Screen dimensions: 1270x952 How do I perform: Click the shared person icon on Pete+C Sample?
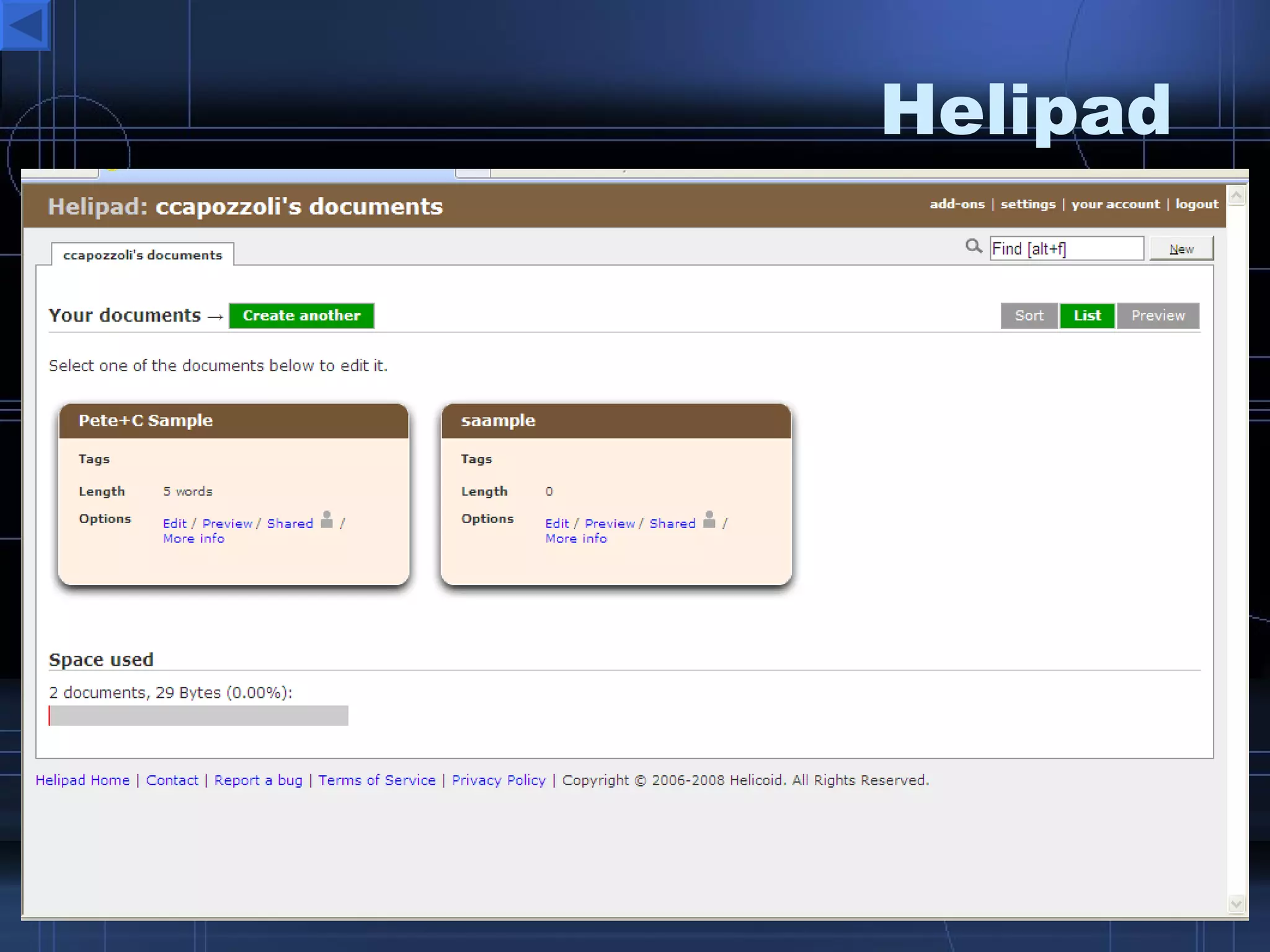coord(327,520)
